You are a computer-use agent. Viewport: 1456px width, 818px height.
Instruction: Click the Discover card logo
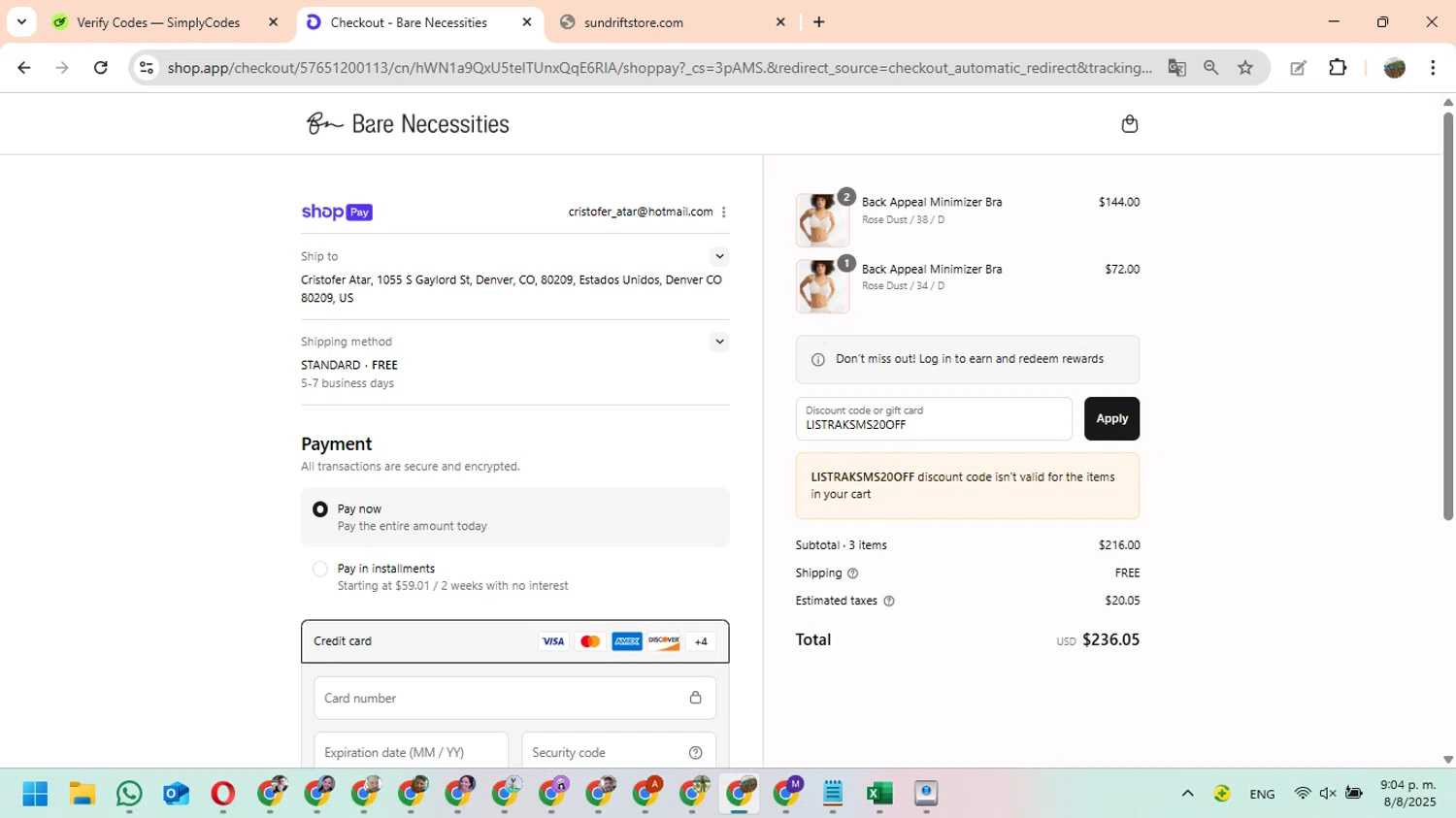[x=664, y=641]
